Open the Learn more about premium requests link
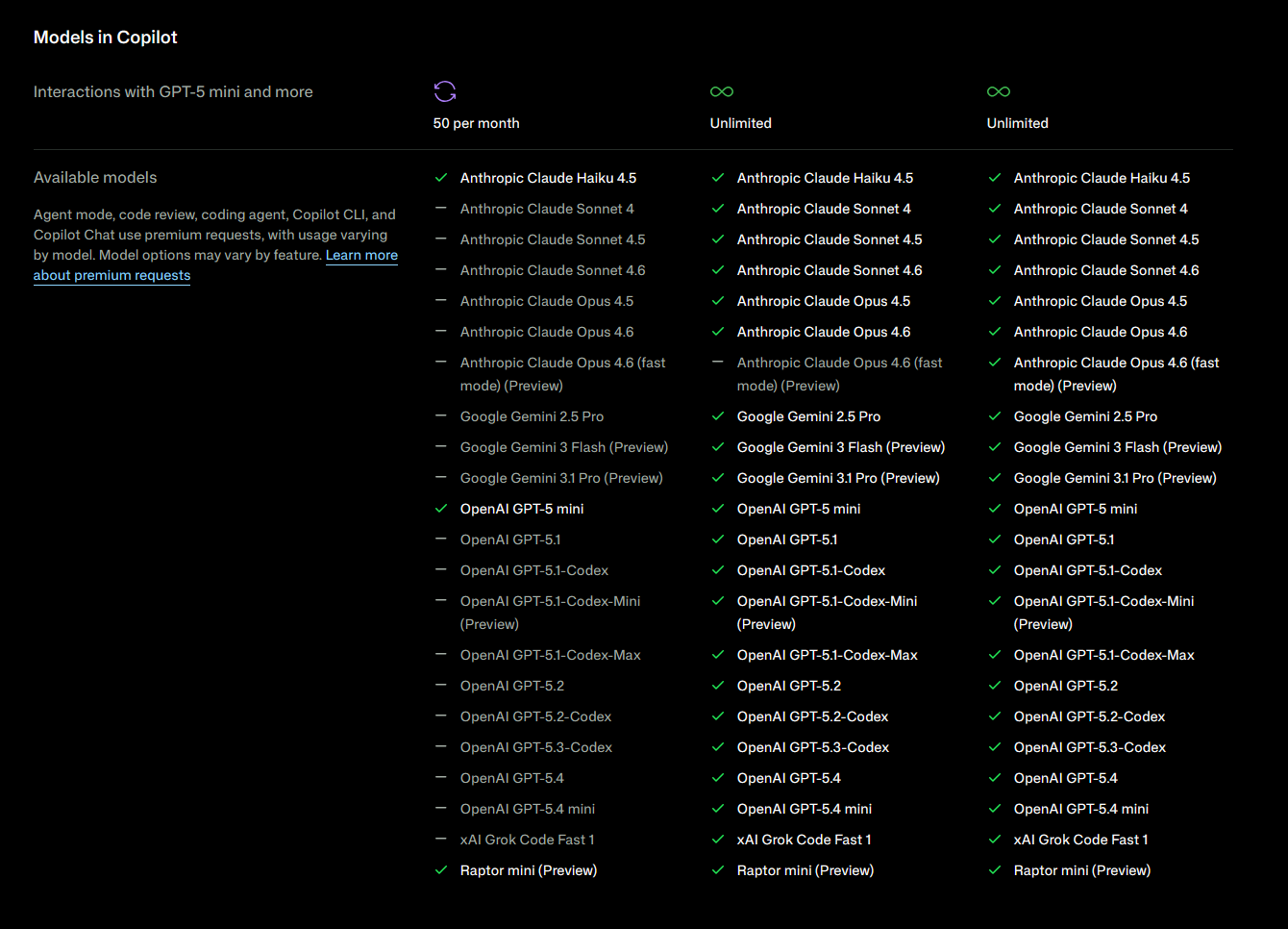Image resolution: width=1288 pixels, height=929 pixels. 361,255
